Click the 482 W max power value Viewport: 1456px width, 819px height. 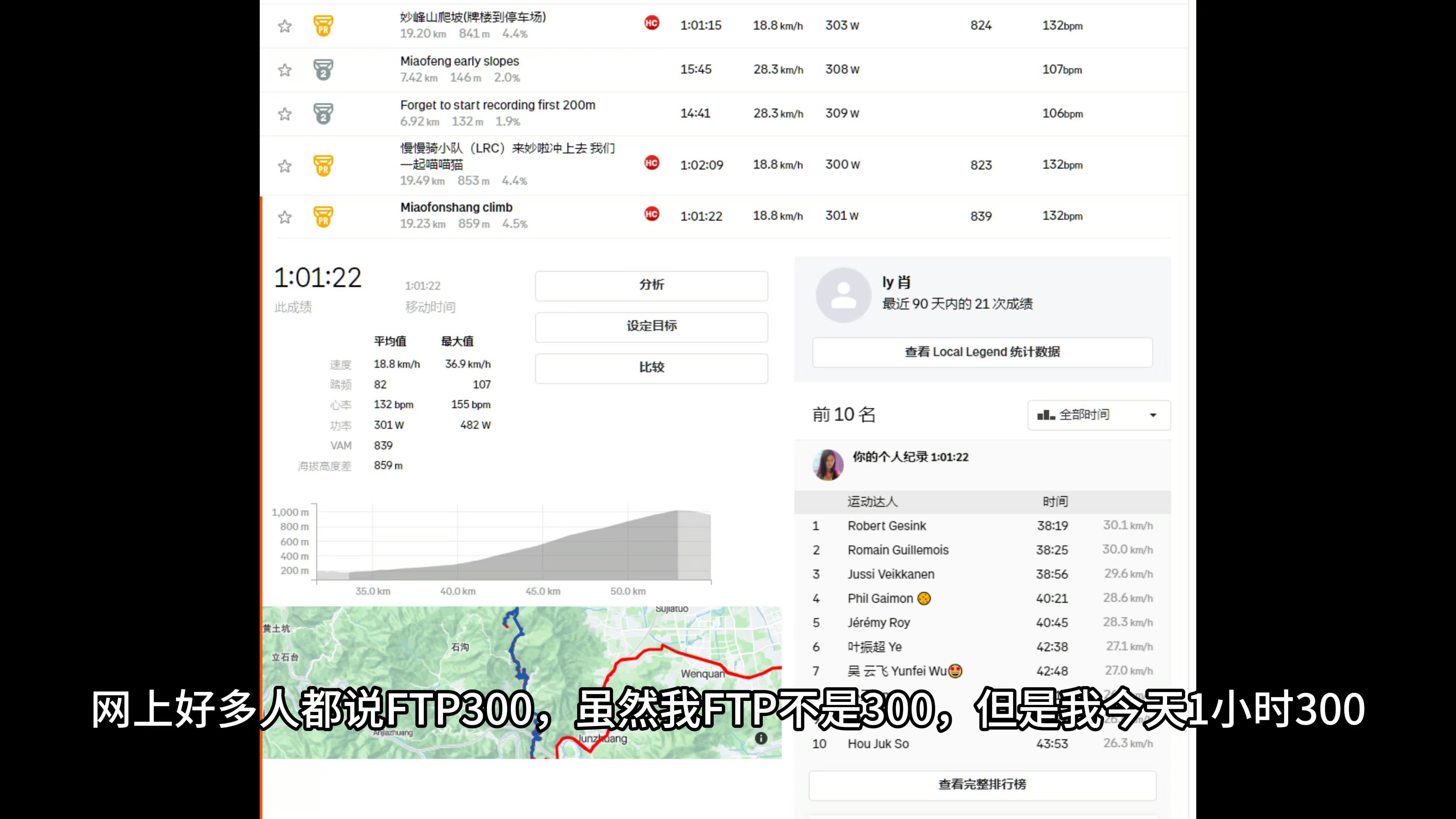coord(475,425)
